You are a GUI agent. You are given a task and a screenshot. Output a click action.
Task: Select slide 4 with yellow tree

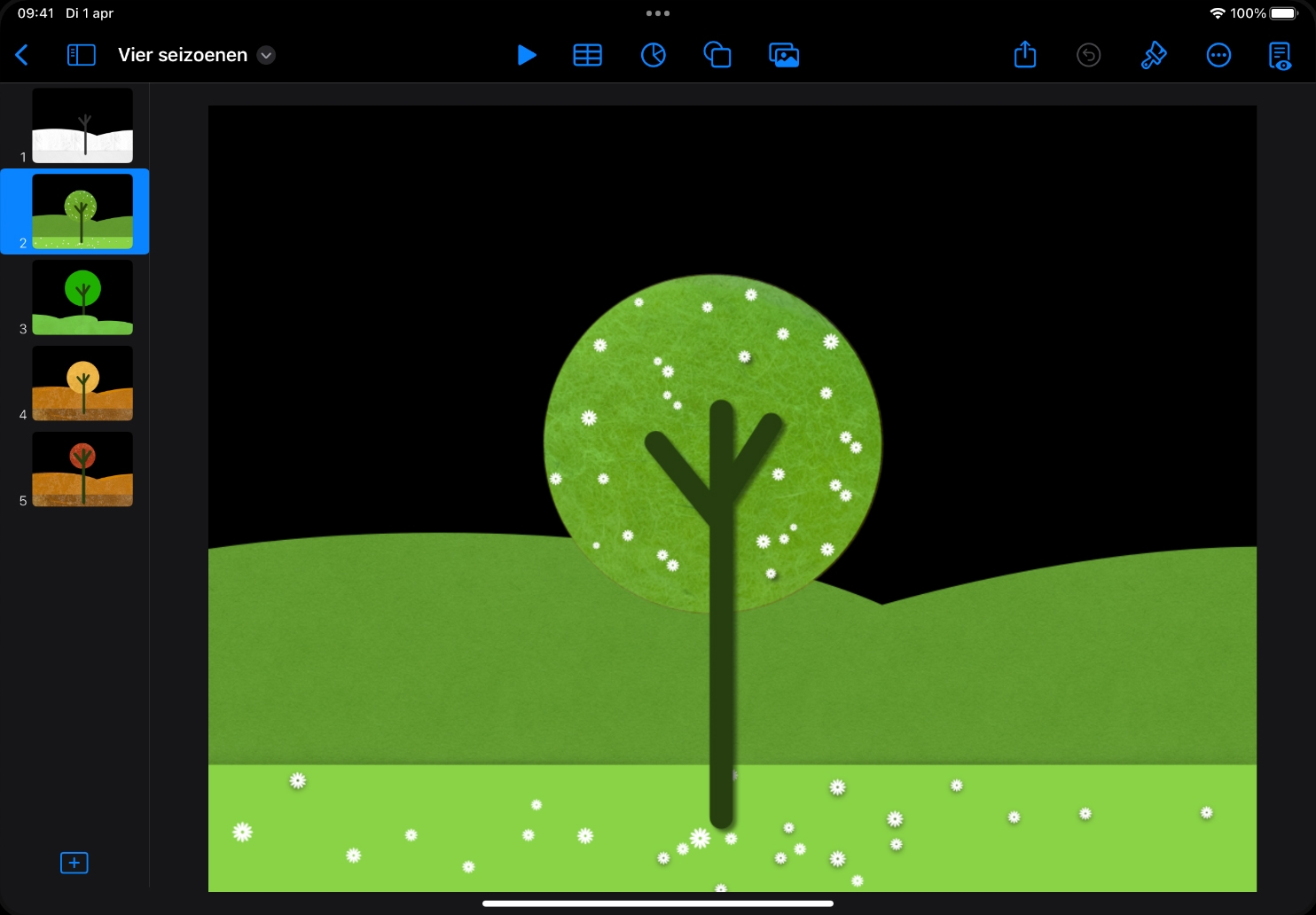[x=82, y=383]
